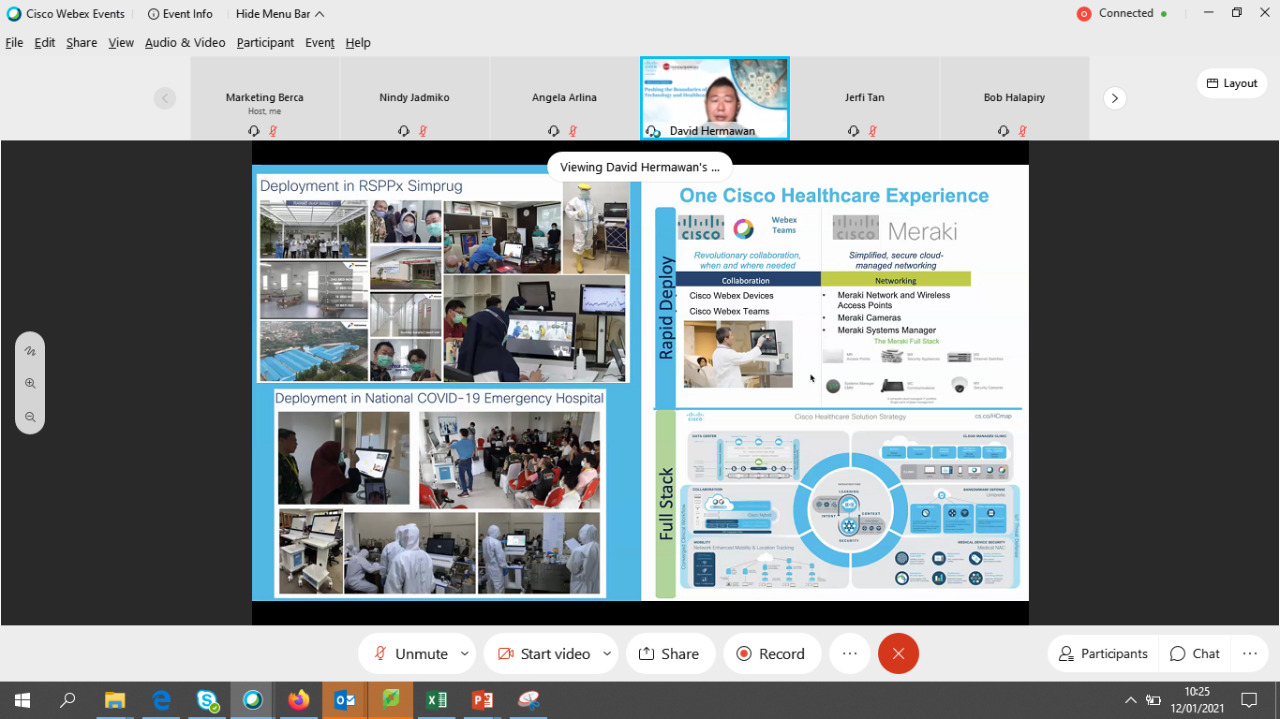Open Microsoft Edge from the taskbar
The width and height of the screenshot is (1280, 719).
click(x=161, y=700)
